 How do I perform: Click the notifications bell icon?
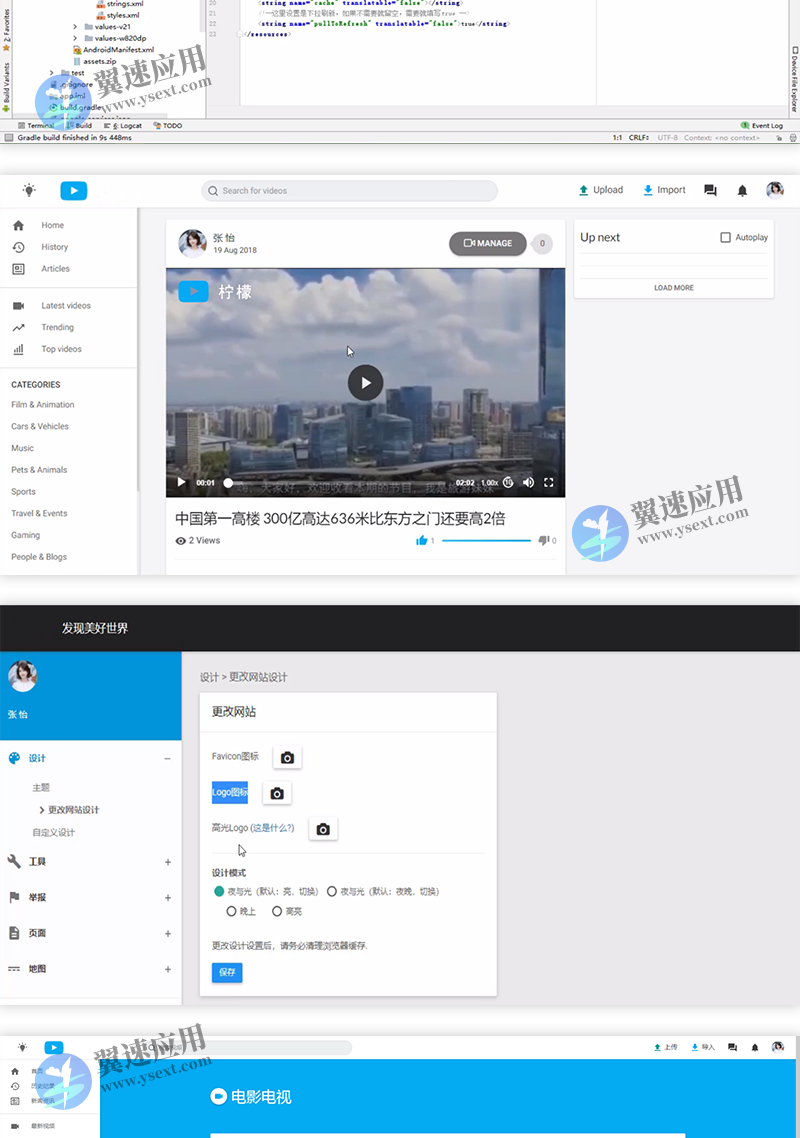point(742,189)
